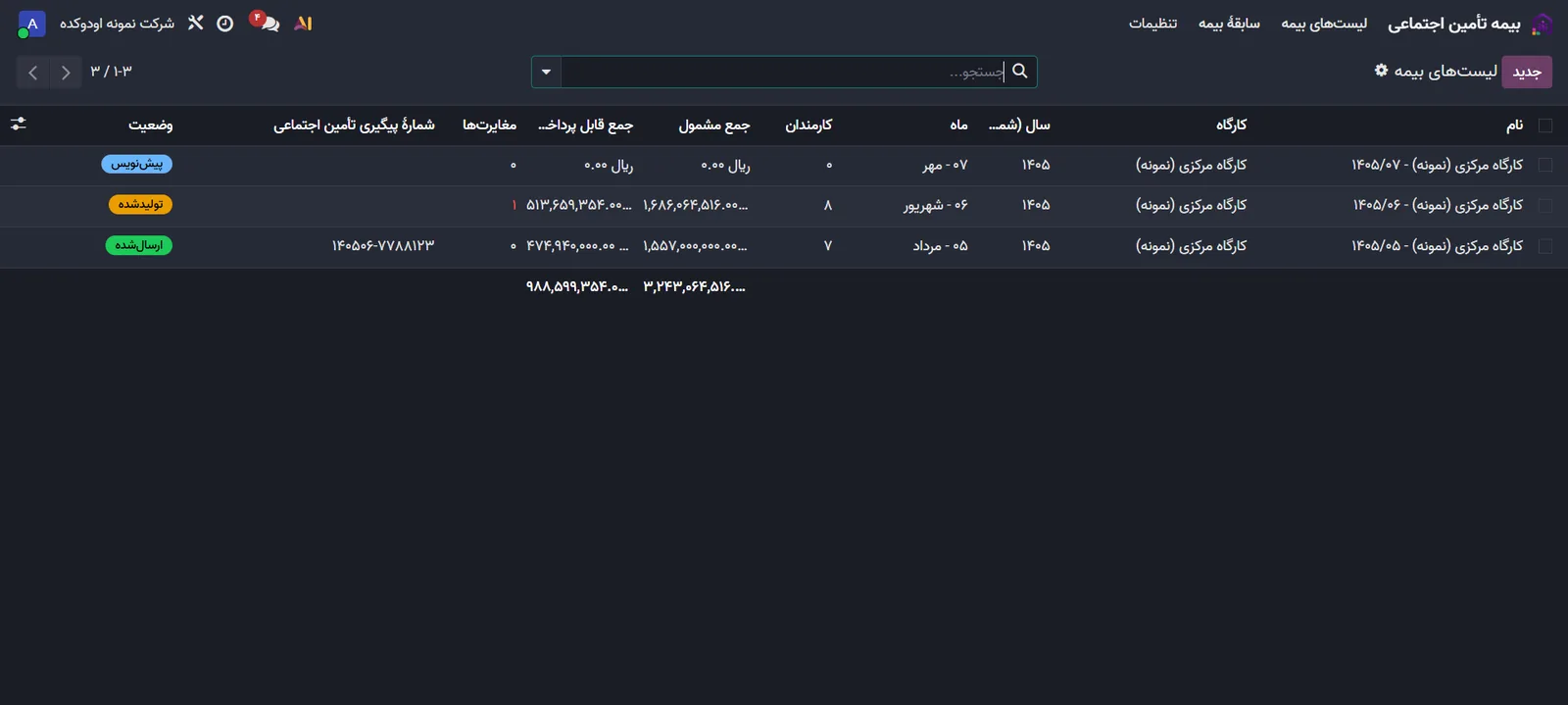Click the search input field
This screenshot has height=705, width=1568.
click(x=782, y=72)
